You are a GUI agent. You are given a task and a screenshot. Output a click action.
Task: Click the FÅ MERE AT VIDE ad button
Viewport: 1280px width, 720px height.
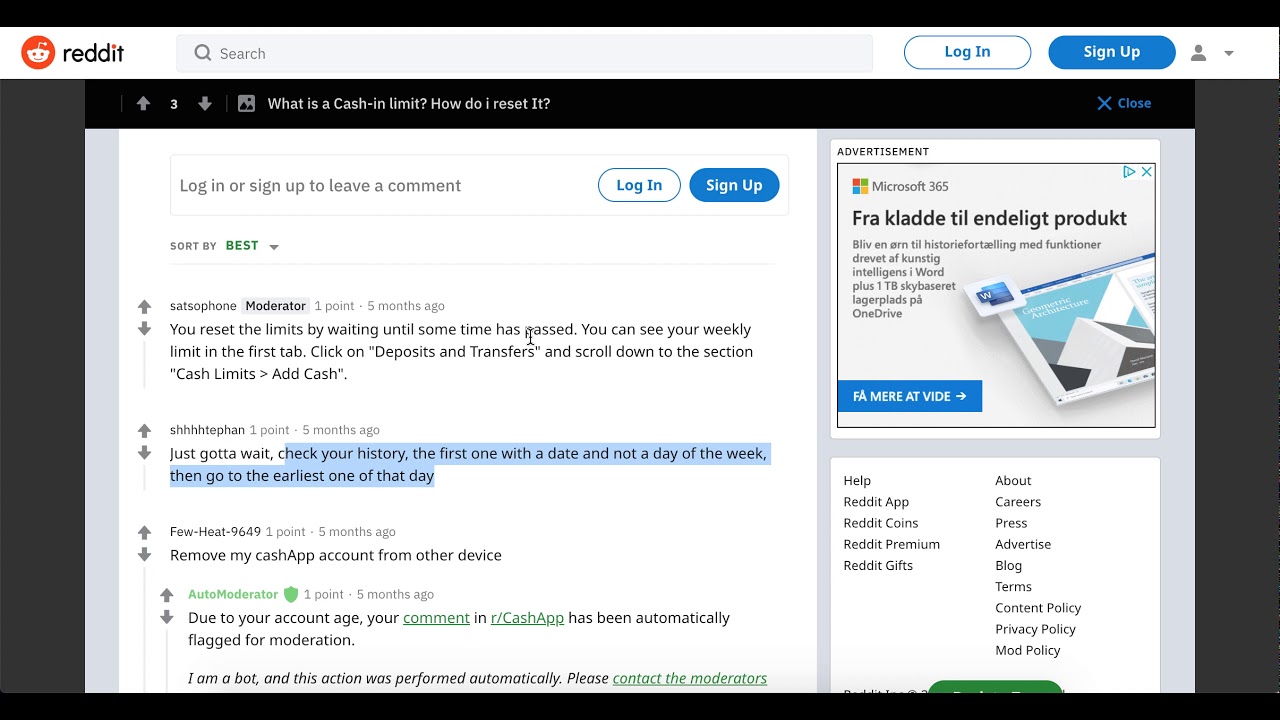coord(909,396)
